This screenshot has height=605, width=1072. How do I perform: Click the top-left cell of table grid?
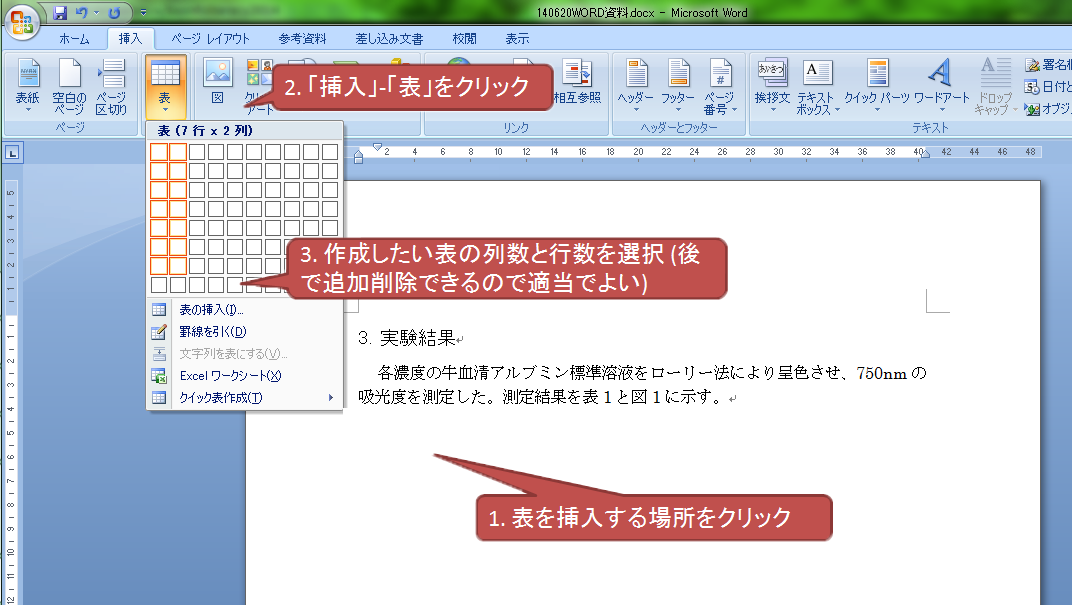(158, 152)
